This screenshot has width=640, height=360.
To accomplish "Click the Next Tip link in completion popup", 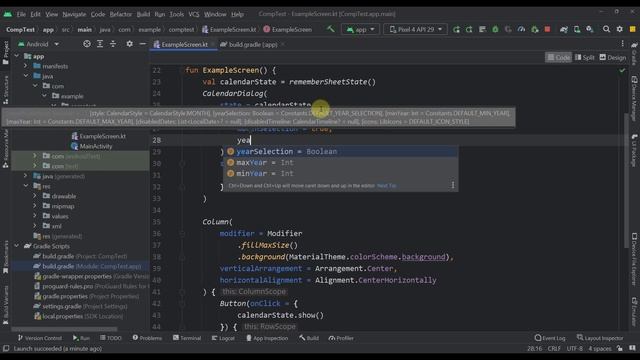I will click(x=387, y=186).
